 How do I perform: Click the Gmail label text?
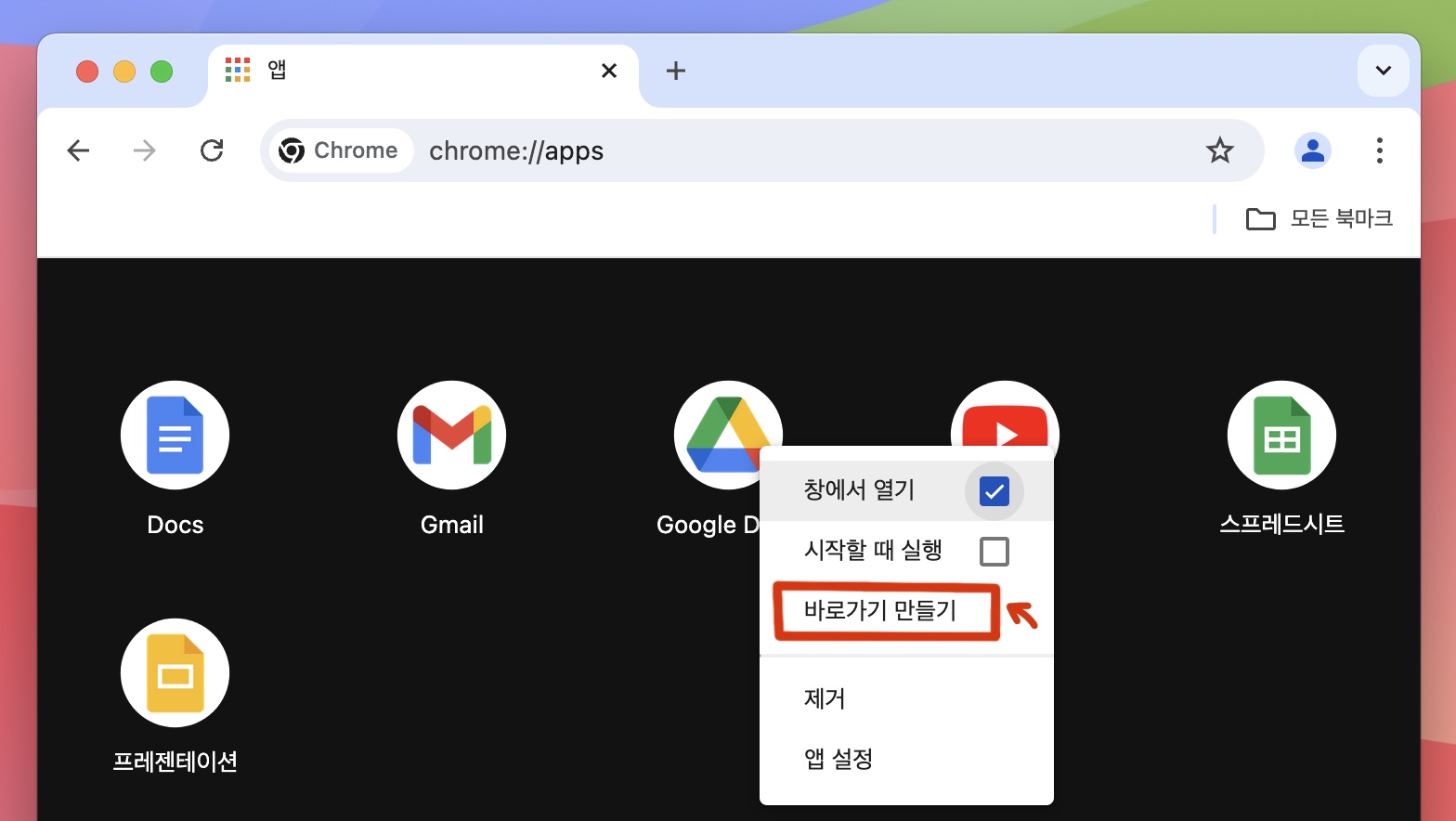(x=451, y=525)
